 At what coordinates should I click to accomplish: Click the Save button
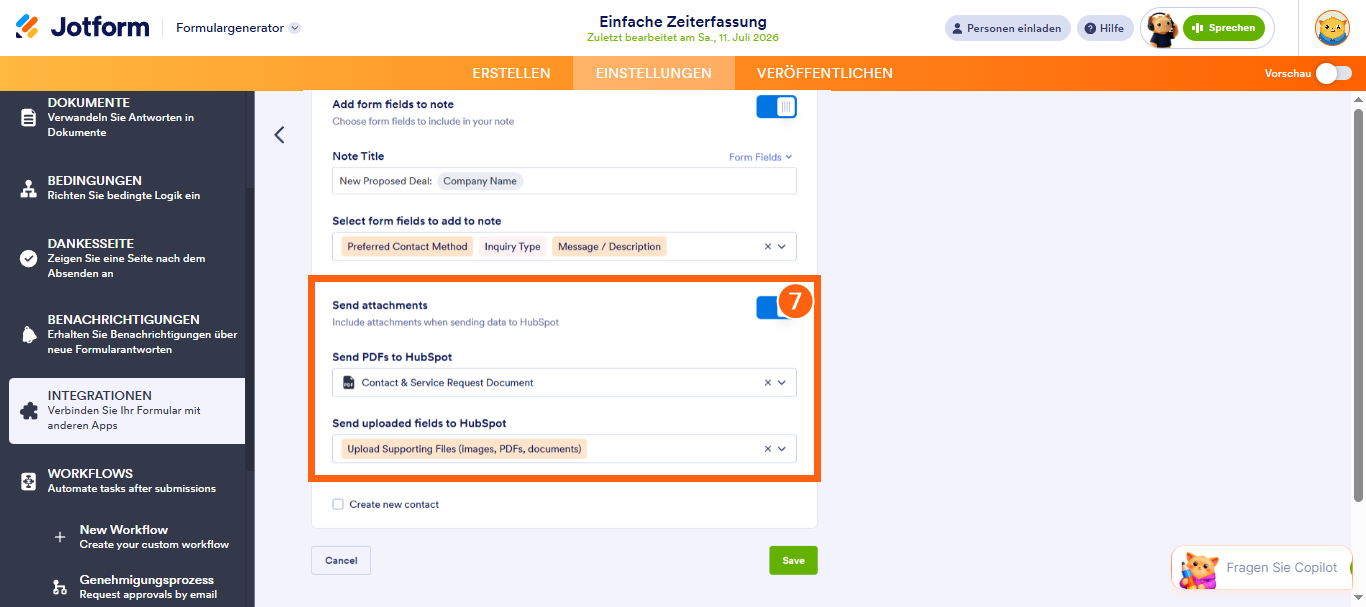point(793,560)
